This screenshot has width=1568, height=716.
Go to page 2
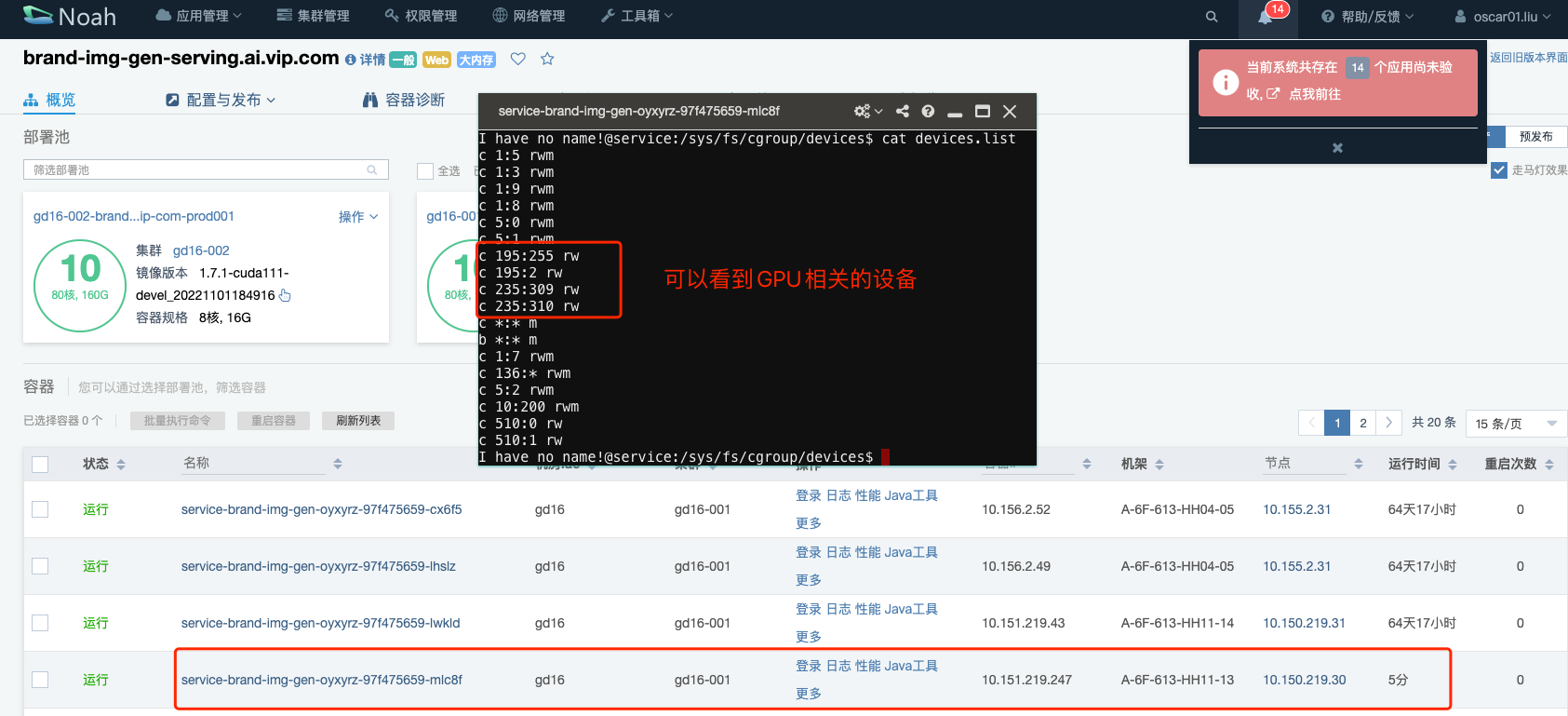pyautogui.click(x=1363, y=423)
